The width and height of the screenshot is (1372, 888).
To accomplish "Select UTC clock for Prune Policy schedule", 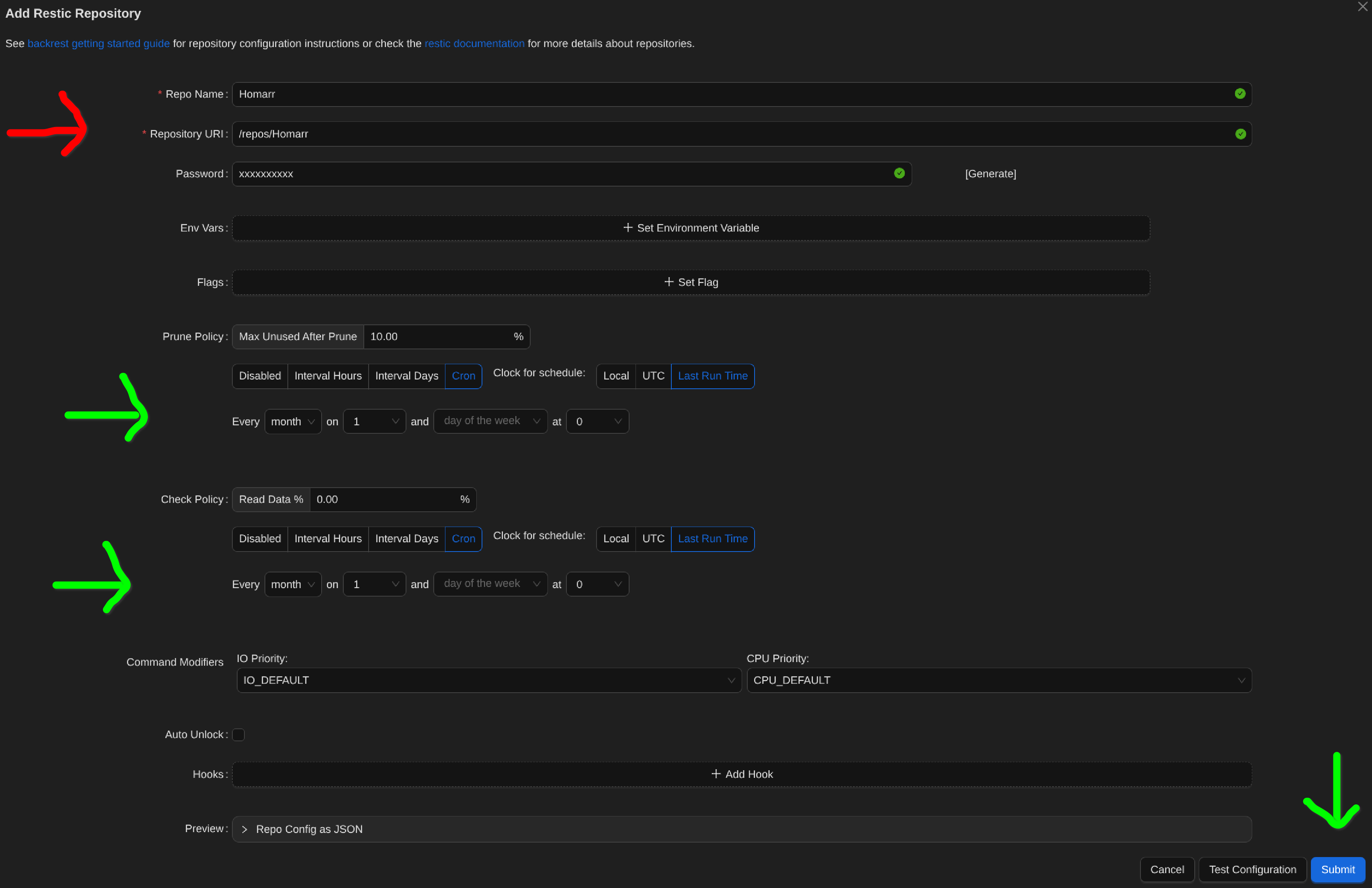I will (653, 376).
